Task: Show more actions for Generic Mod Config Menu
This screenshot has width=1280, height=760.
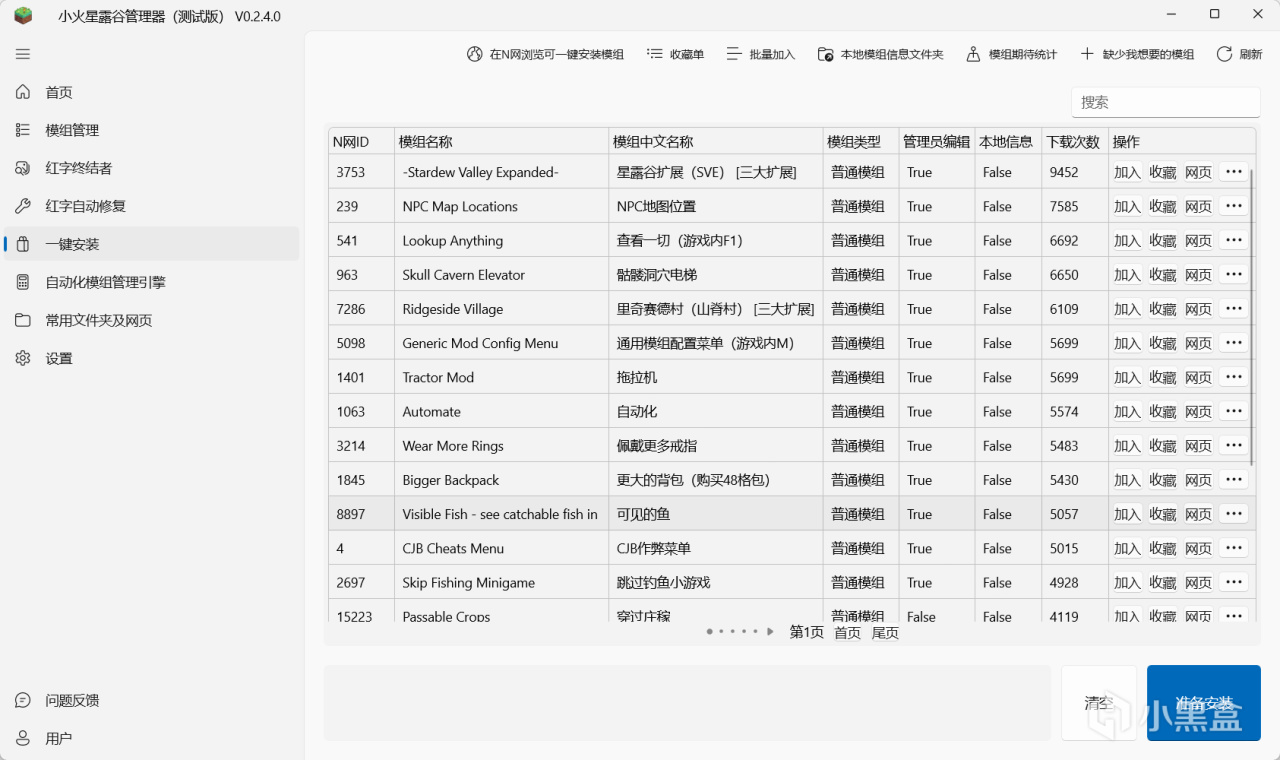Action: tap(1233, 343)
